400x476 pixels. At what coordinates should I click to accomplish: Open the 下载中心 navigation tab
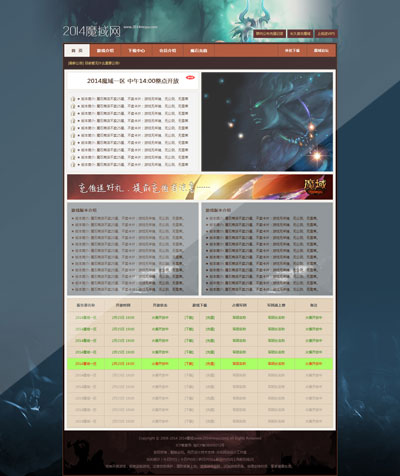[x=137, y=51]
